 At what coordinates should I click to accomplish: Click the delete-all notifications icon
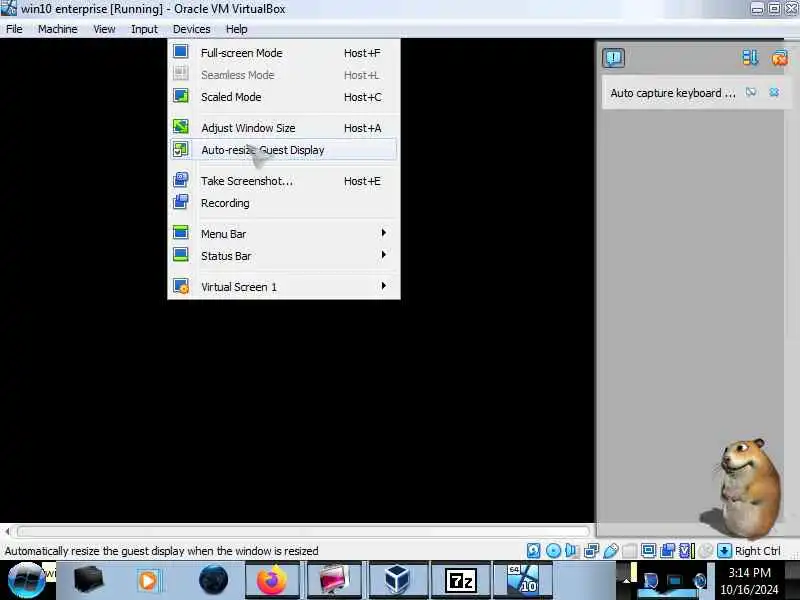[x=780, y=58]
